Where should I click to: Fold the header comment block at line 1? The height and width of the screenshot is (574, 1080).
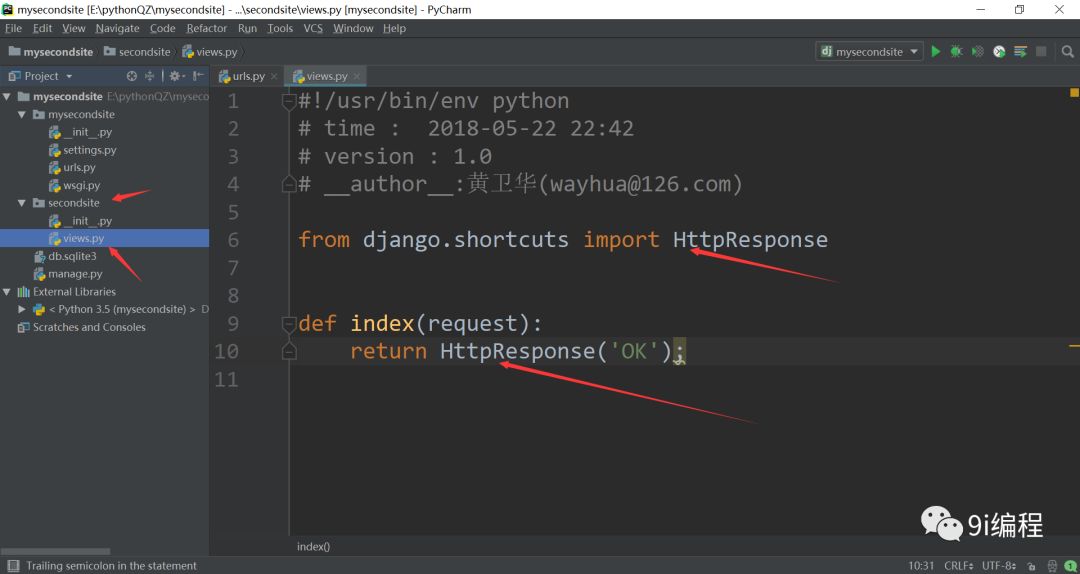[x=289, y=101]
